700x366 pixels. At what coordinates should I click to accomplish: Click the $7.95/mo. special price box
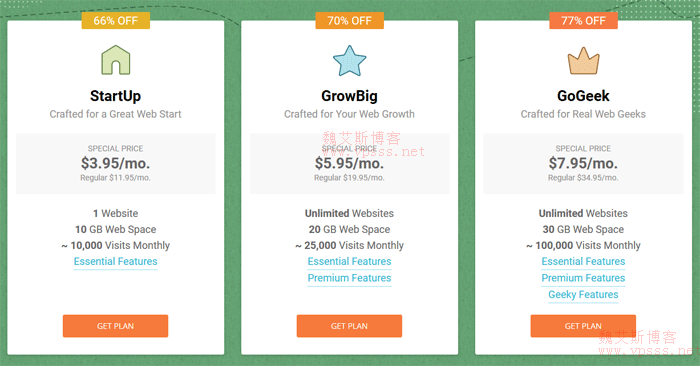click(583, 163)
